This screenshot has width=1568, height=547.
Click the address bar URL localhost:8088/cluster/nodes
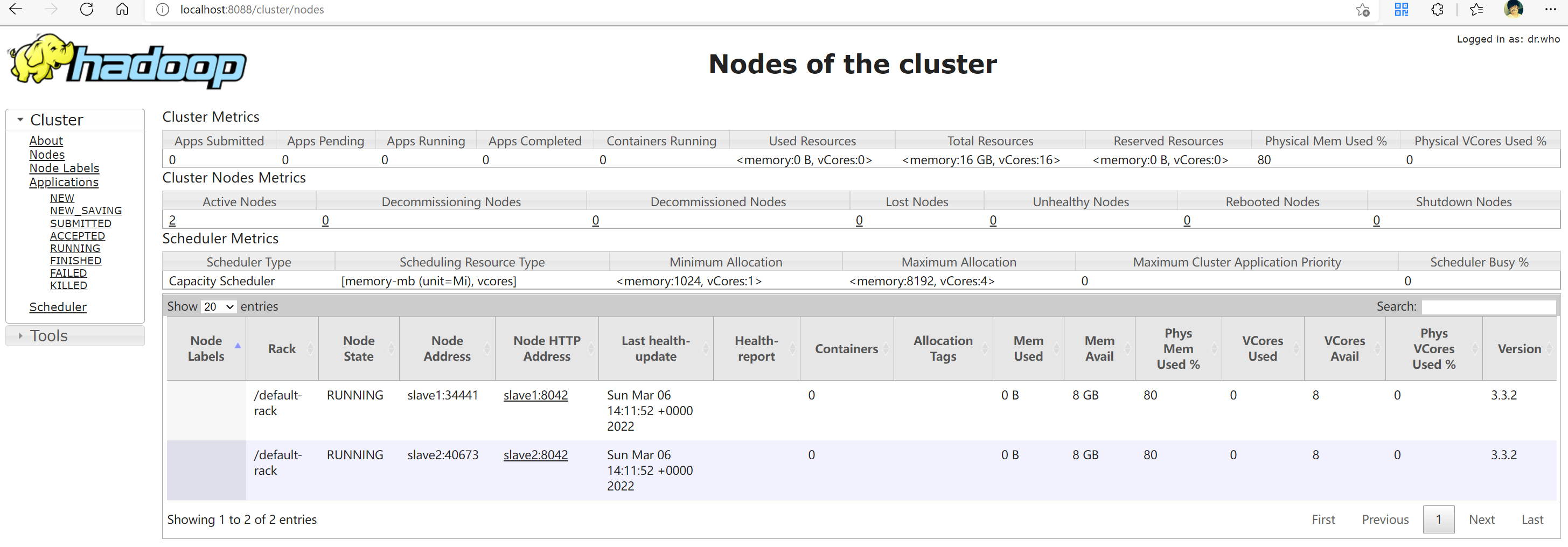[x=252, y=10]
